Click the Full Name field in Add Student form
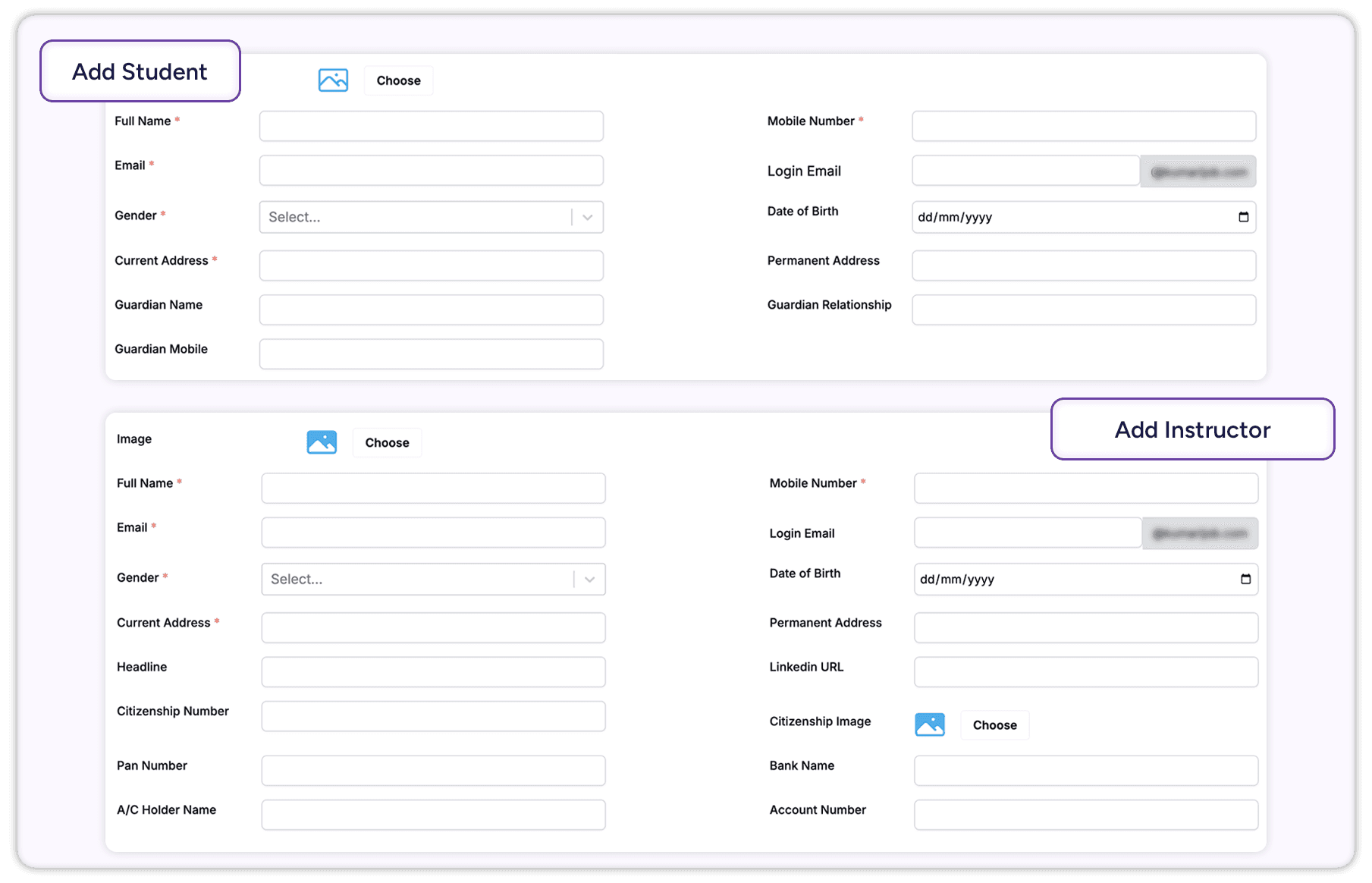 click(430, 126)
